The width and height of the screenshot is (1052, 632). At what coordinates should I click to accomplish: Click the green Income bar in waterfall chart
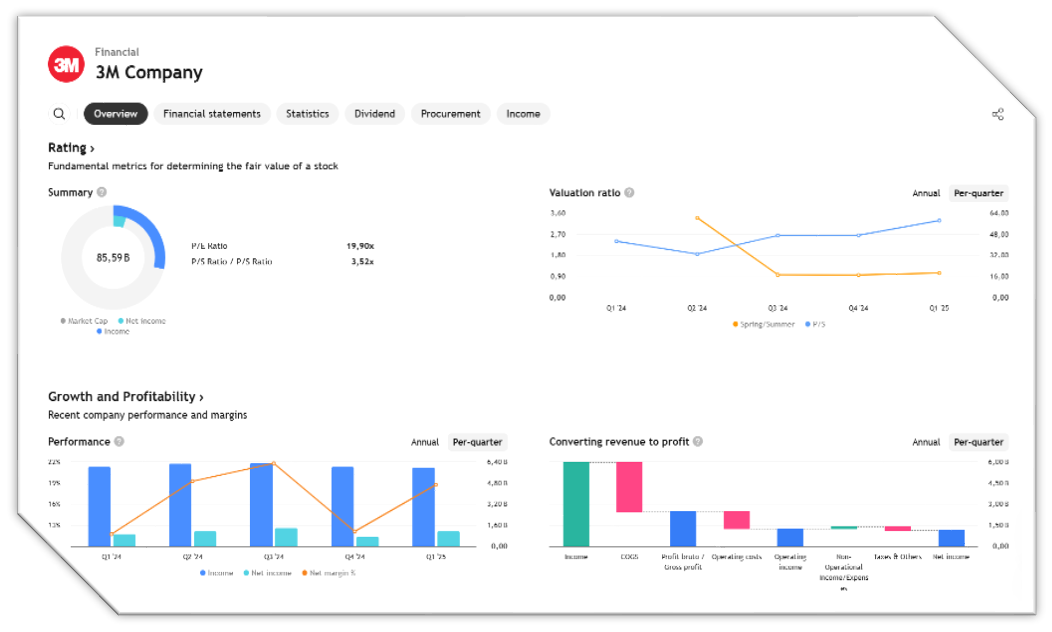576,504
